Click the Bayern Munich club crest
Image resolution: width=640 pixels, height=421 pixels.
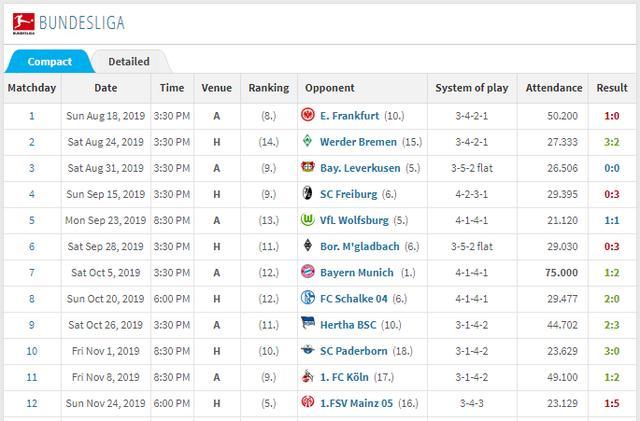point(308,272)
